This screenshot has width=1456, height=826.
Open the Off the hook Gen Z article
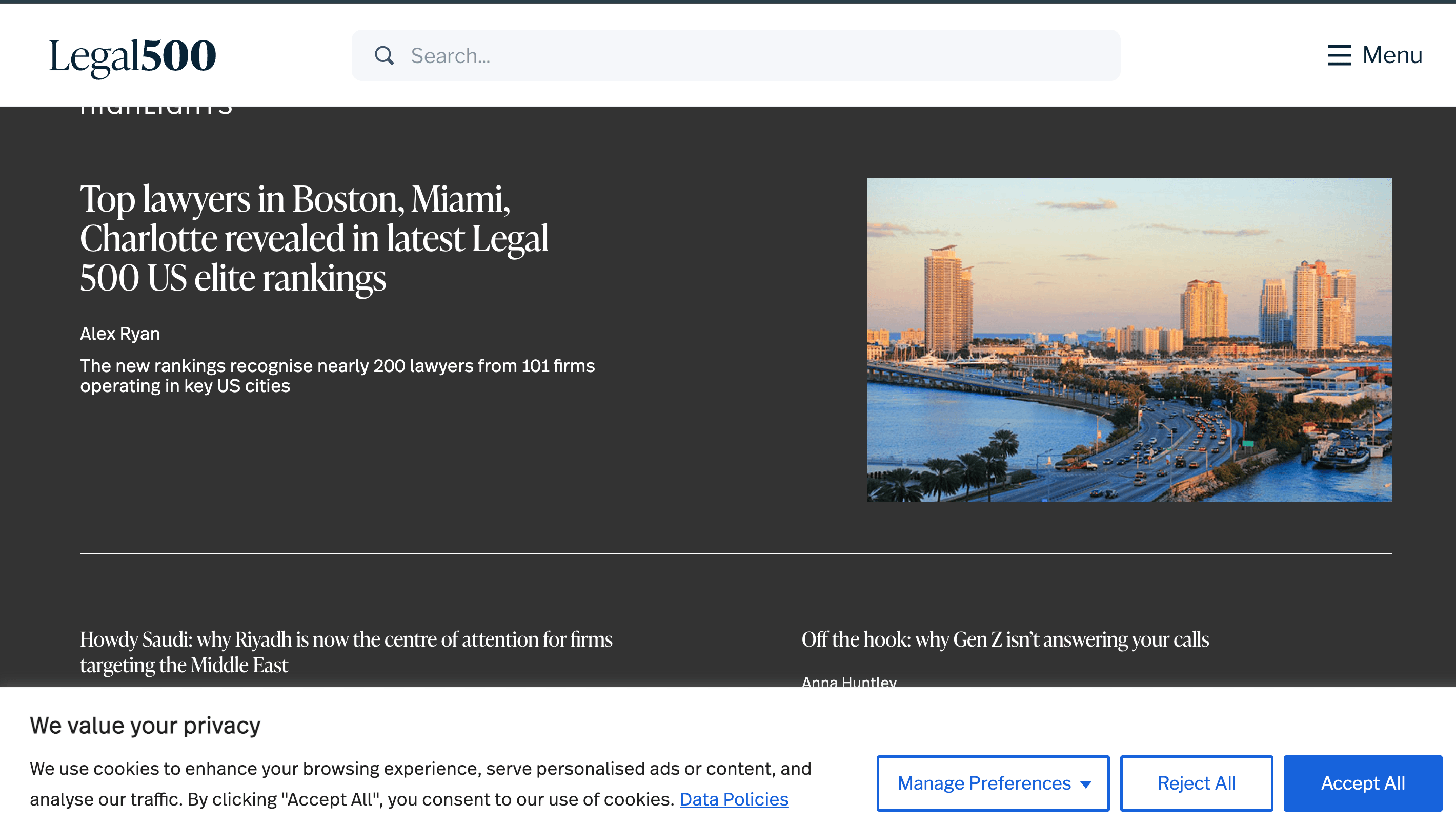point(1005,639)
